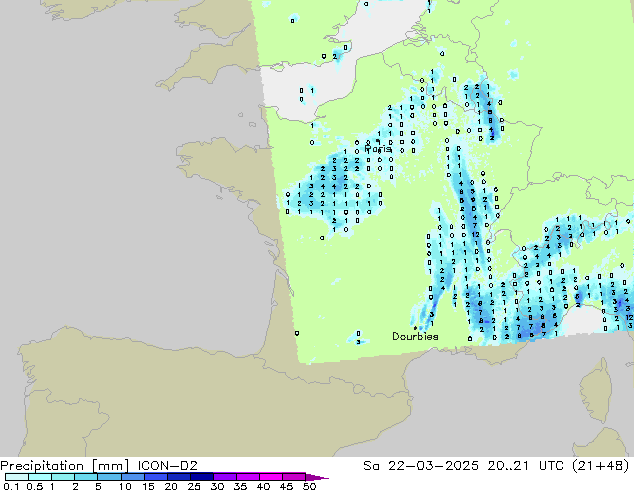
Task: Click the legend value '0.1'
Action: tap(11, 486)
